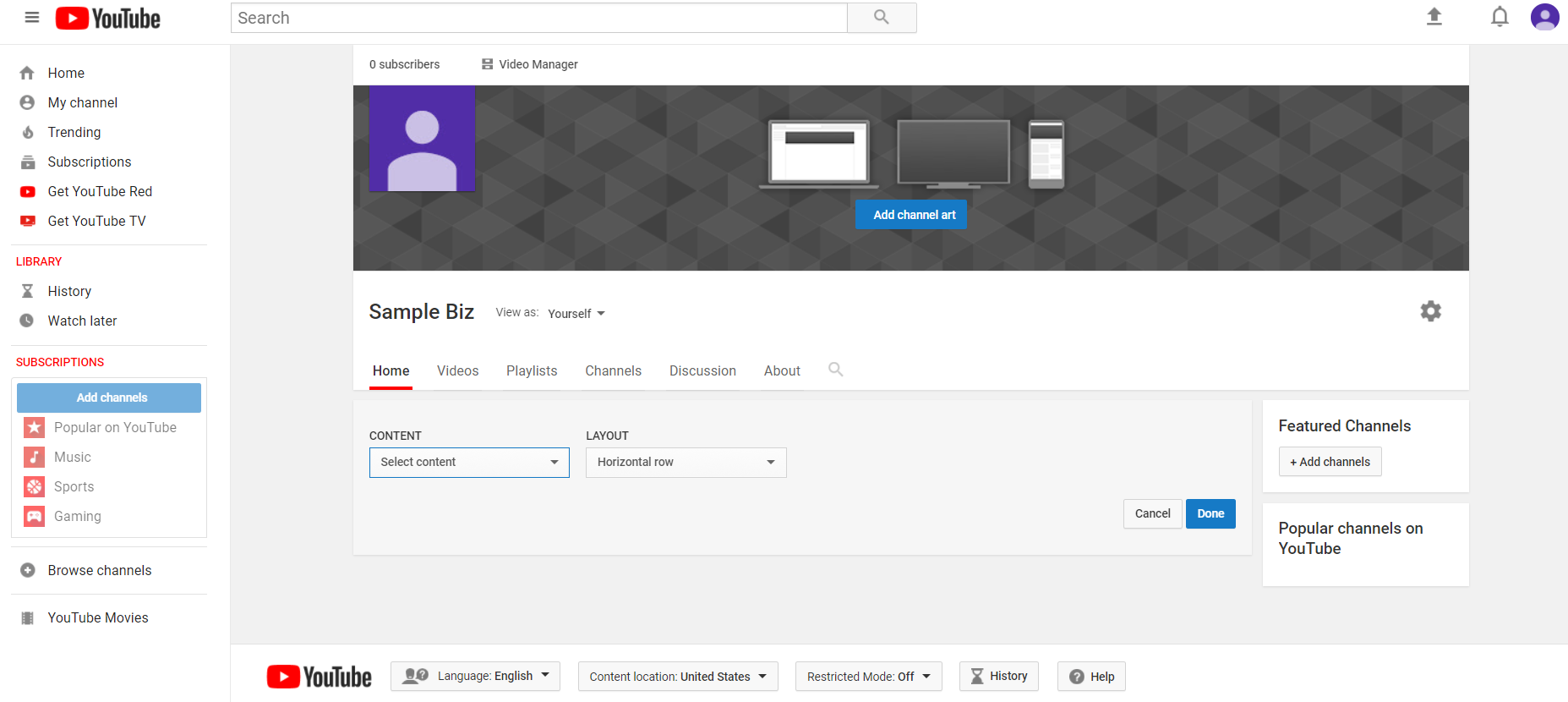Click the footer History button
This screenshot has width=1568, height=702.
click(999, 677)
